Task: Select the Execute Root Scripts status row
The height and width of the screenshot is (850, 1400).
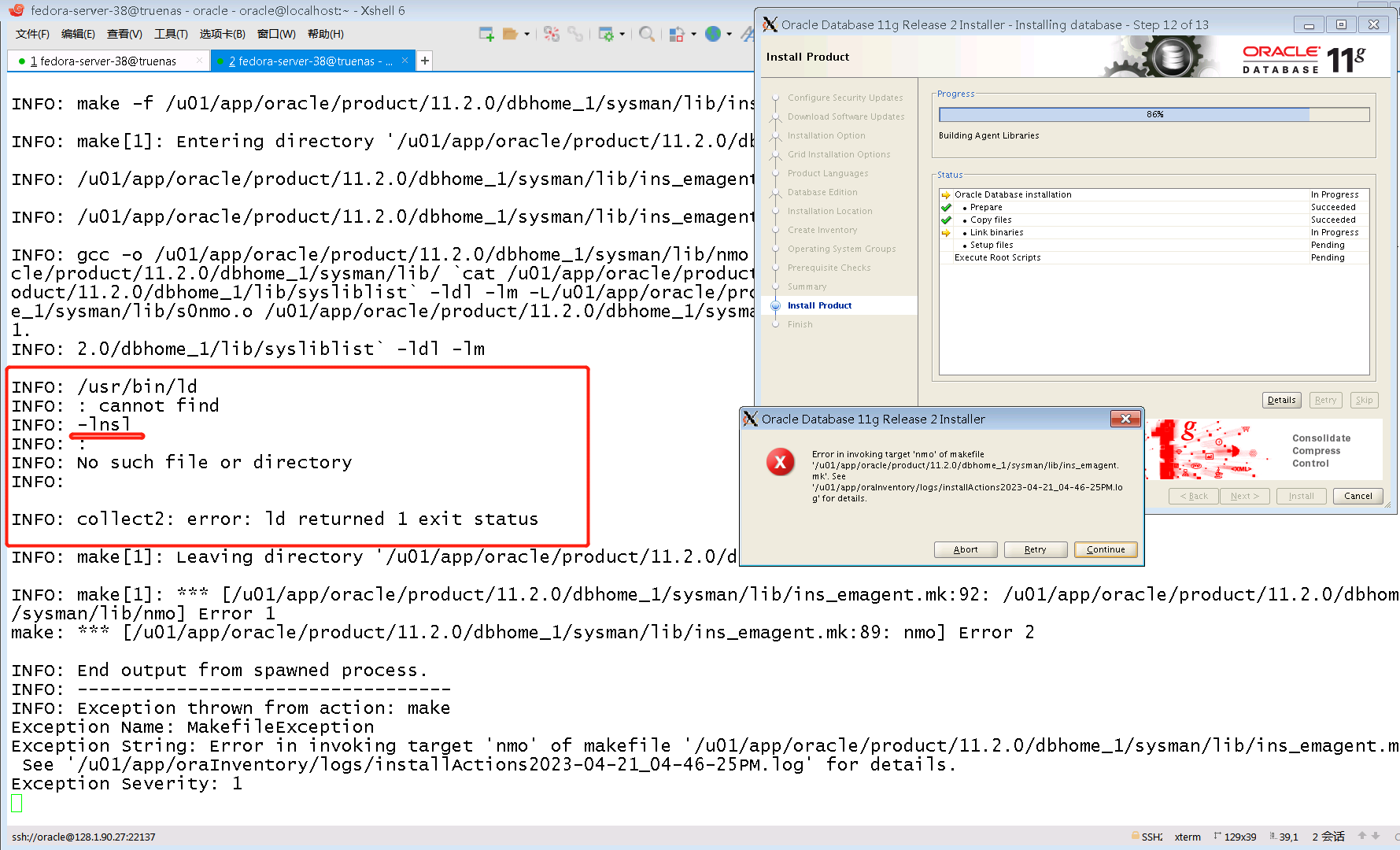Action: coord(1154,257)
